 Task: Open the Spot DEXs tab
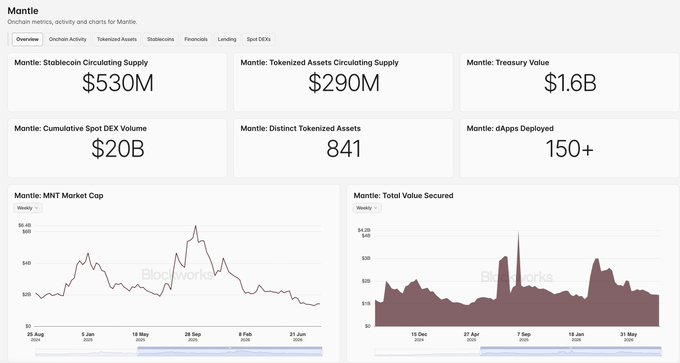(x=258, y=39)
